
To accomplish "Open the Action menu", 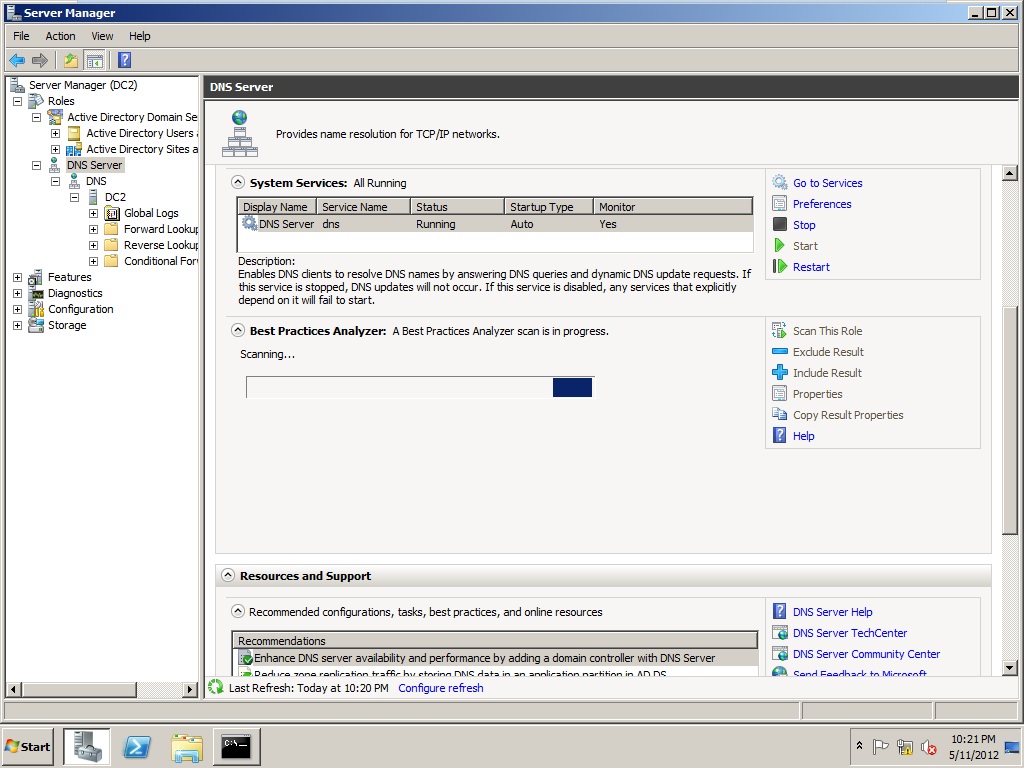I will coord(60,36).
